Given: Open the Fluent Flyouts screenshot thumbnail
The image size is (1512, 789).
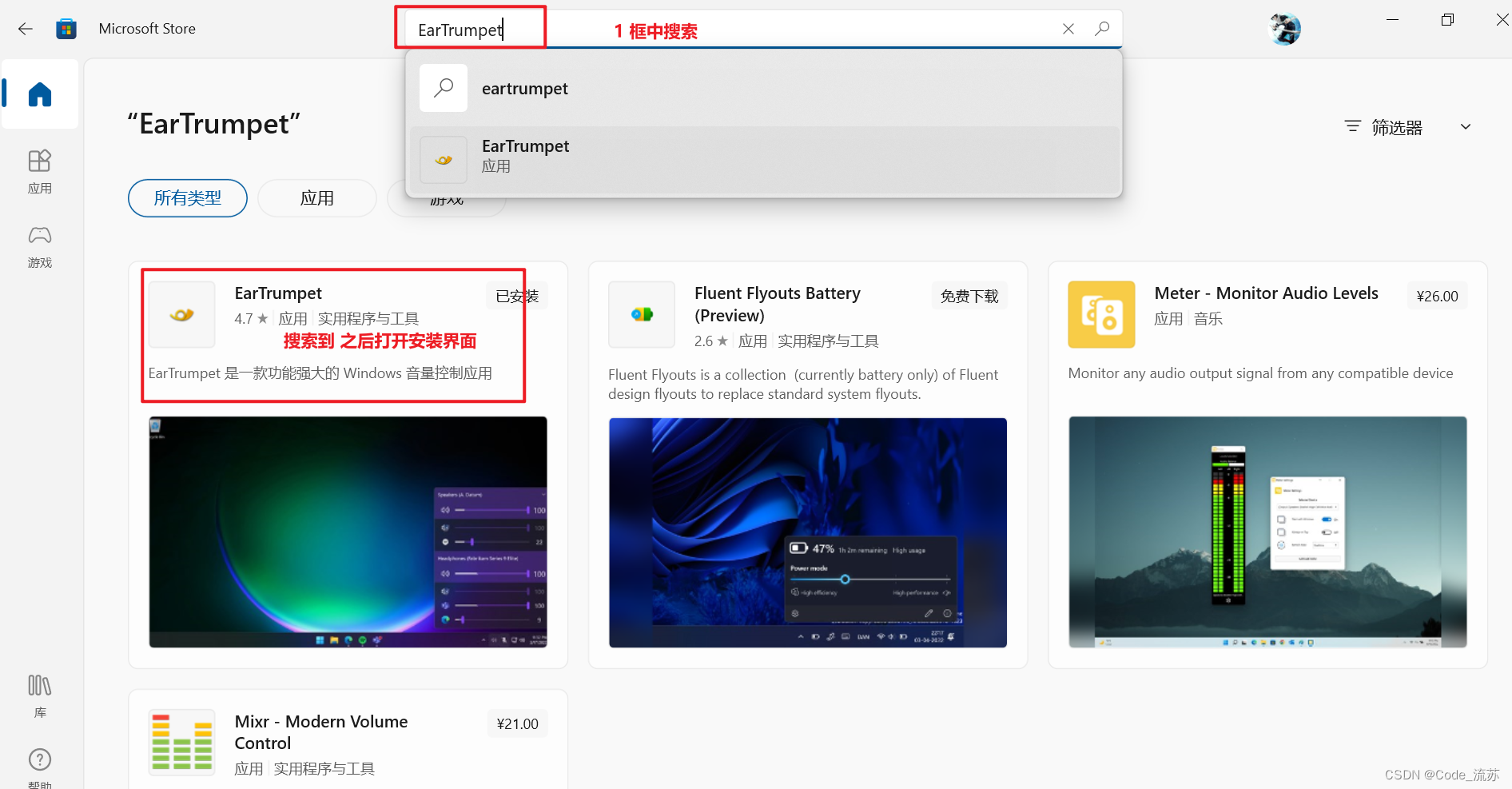Looking at the screenshot, I should point(808,532).
